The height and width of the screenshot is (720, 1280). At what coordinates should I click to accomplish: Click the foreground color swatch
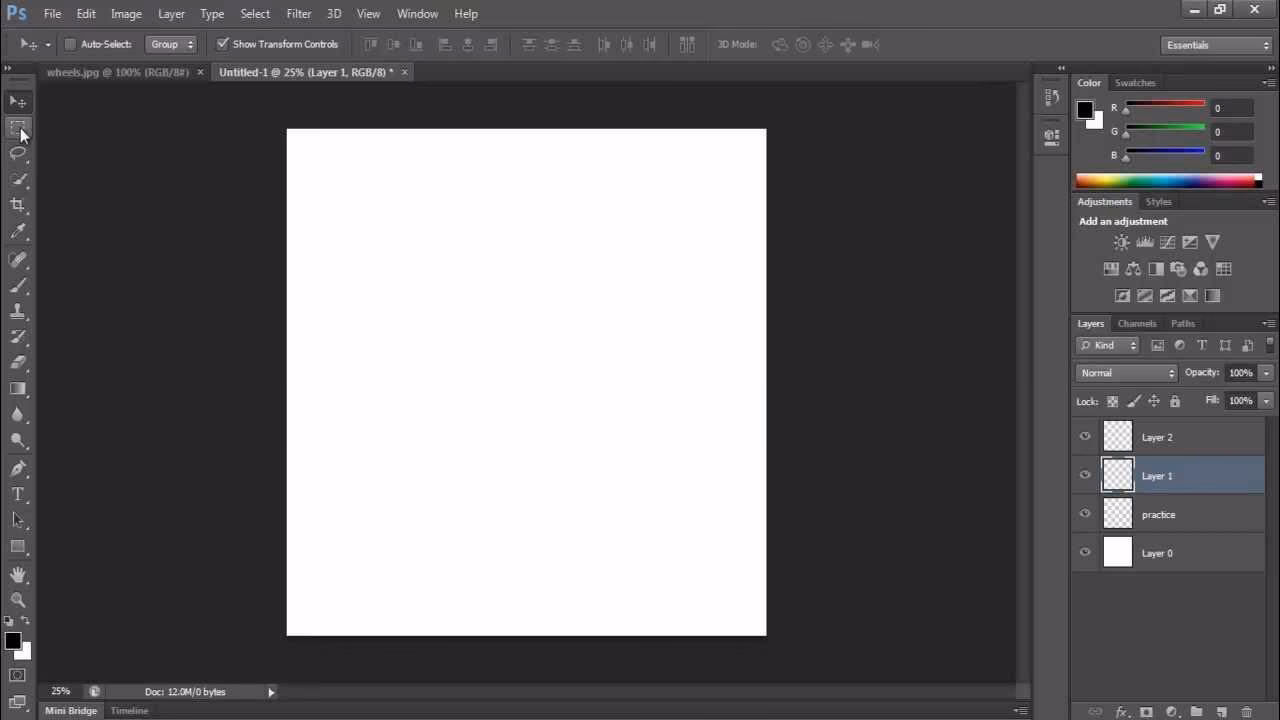coord(13,641)
